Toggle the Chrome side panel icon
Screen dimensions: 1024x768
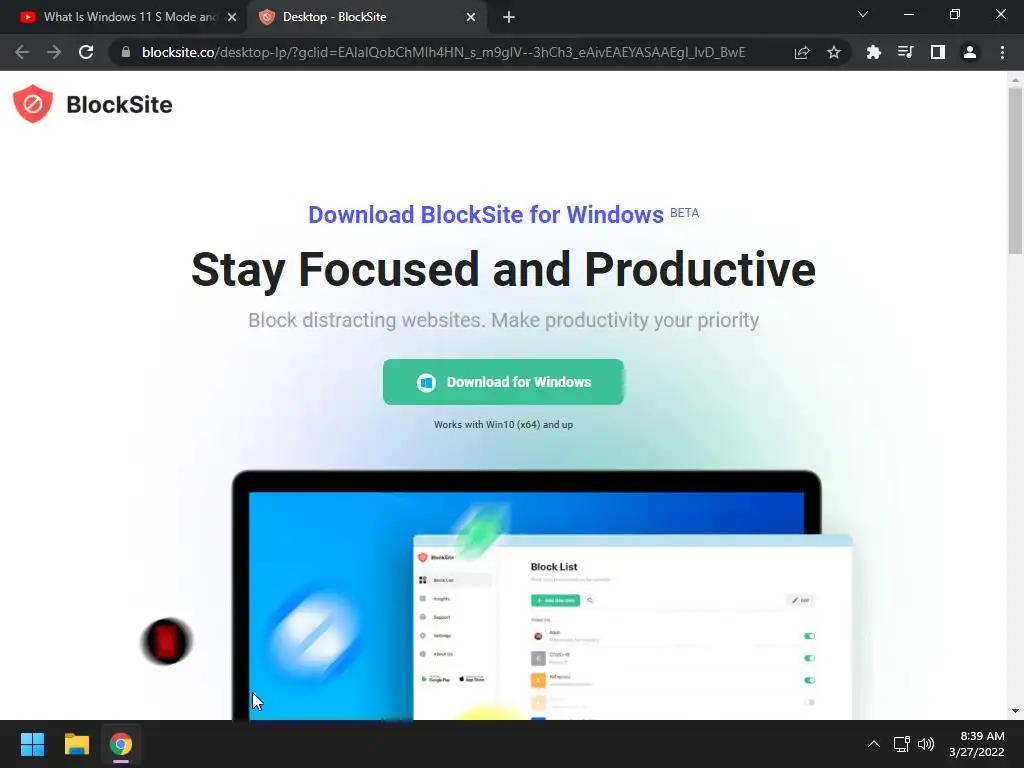[x=938, y=52]
